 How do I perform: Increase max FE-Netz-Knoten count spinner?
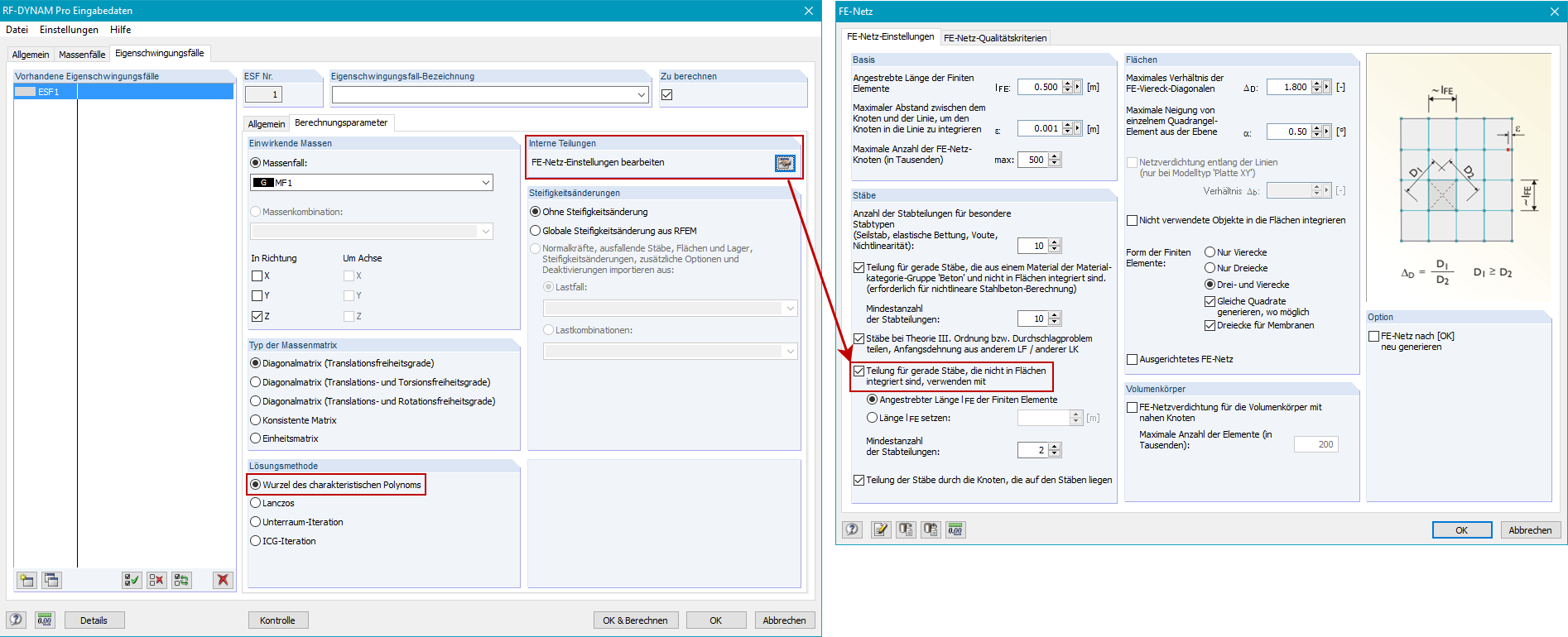(1055, 156)
